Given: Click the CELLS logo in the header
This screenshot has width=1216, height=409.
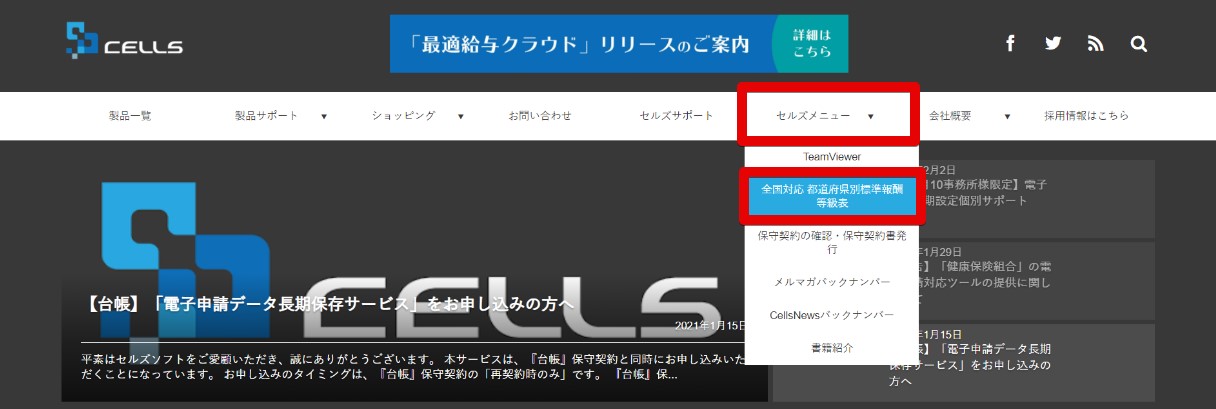Looking at the screenshot, I should point(125,40).
